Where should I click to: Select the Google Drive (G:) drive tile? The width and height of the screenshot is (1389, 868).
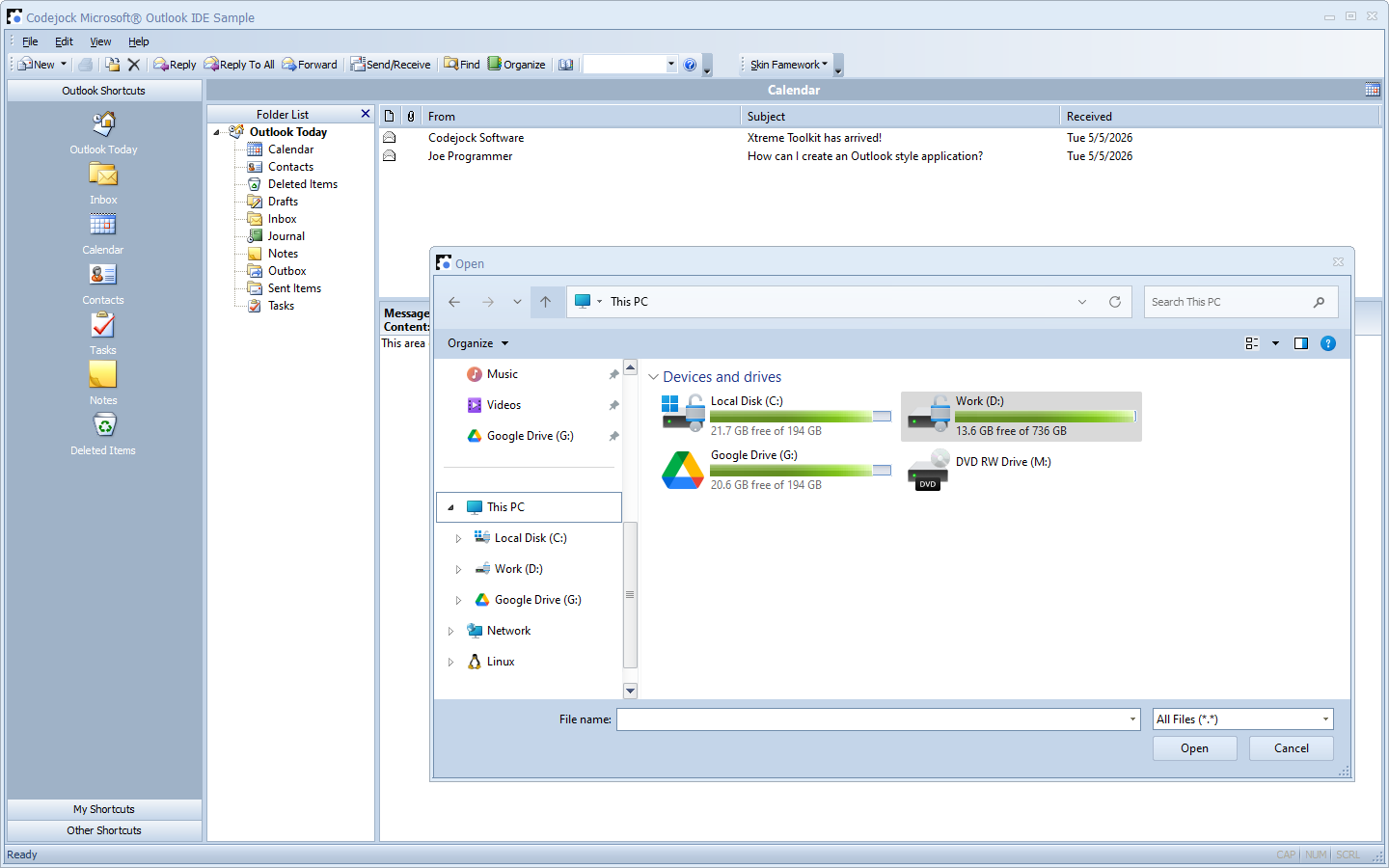pos(776,470)
